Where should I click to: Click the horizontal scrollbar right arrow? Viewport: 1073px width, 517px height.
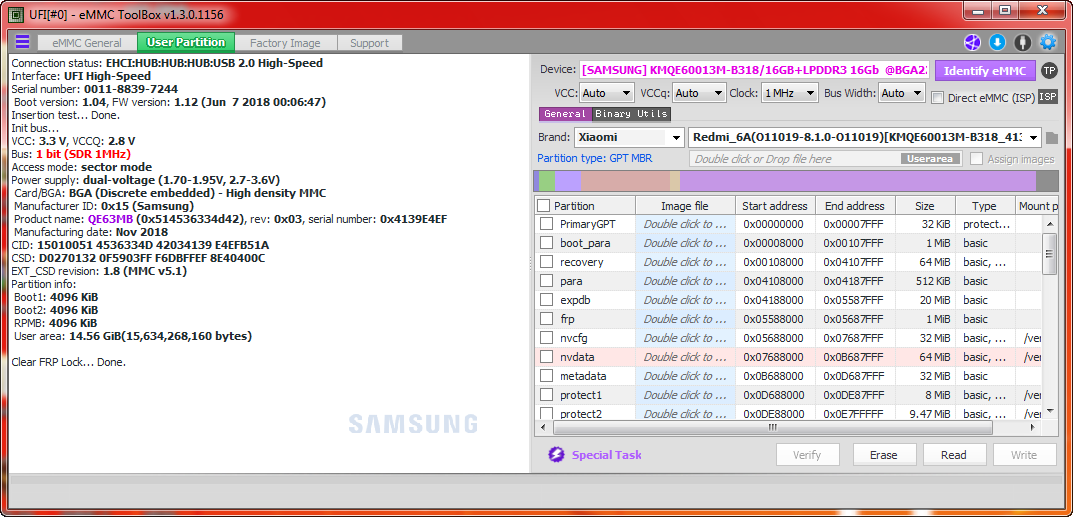(1032, 427)
